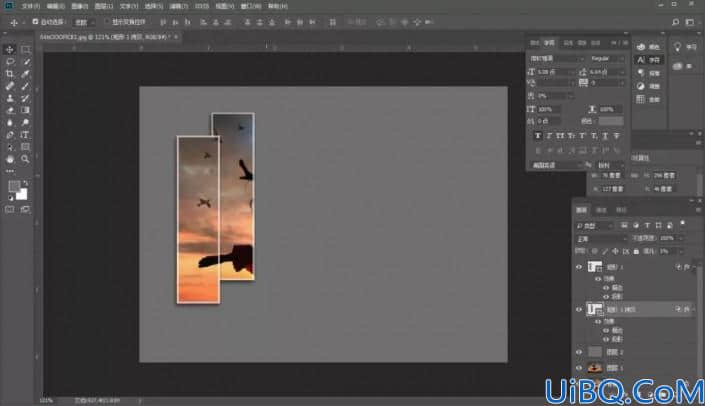The width and height of the screenshot is (705, 406).
Task: Select the Eraser tool
Action: [9, 110]
